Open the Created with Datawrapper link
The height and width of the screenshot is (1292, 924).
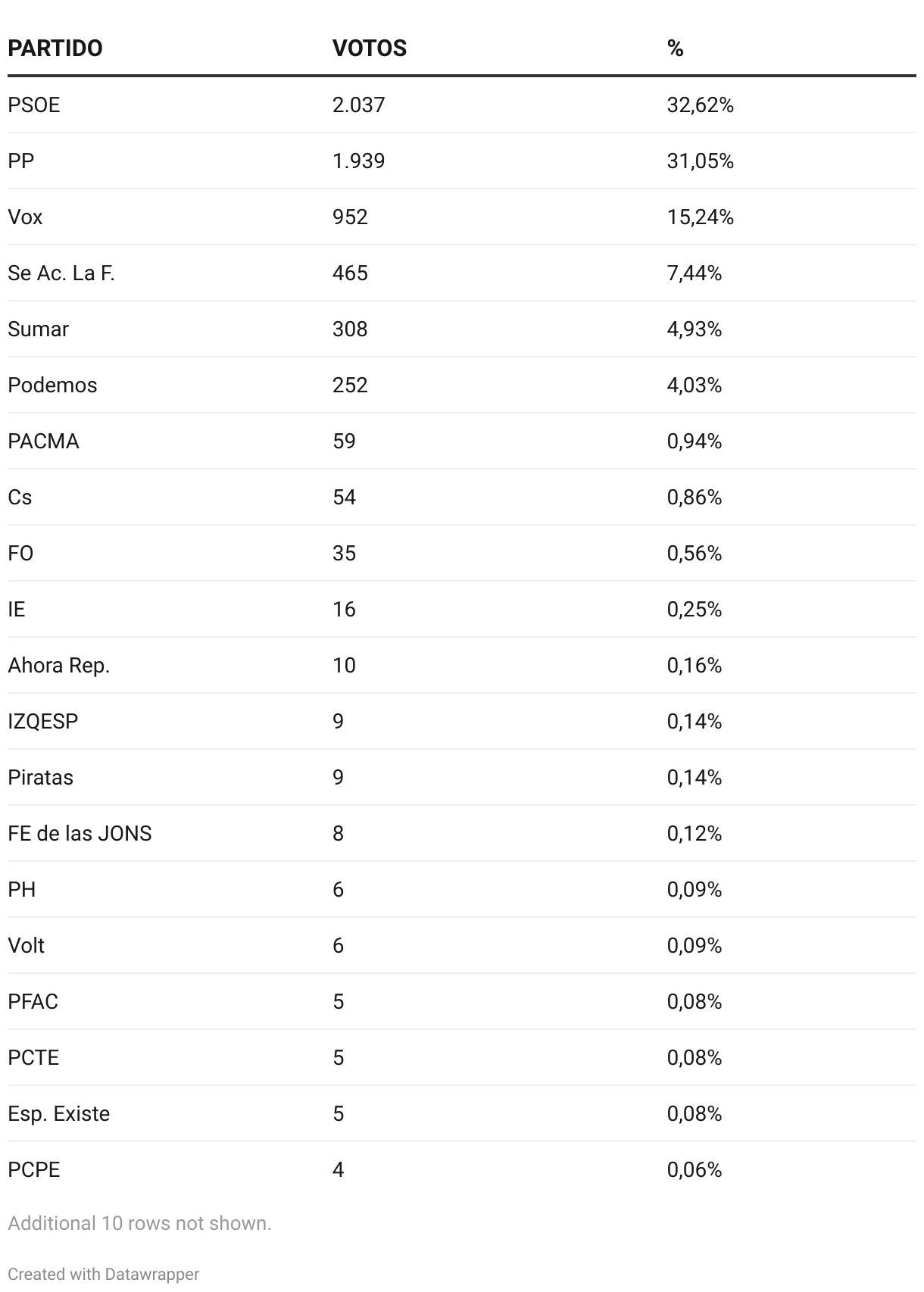[103, 1274]
